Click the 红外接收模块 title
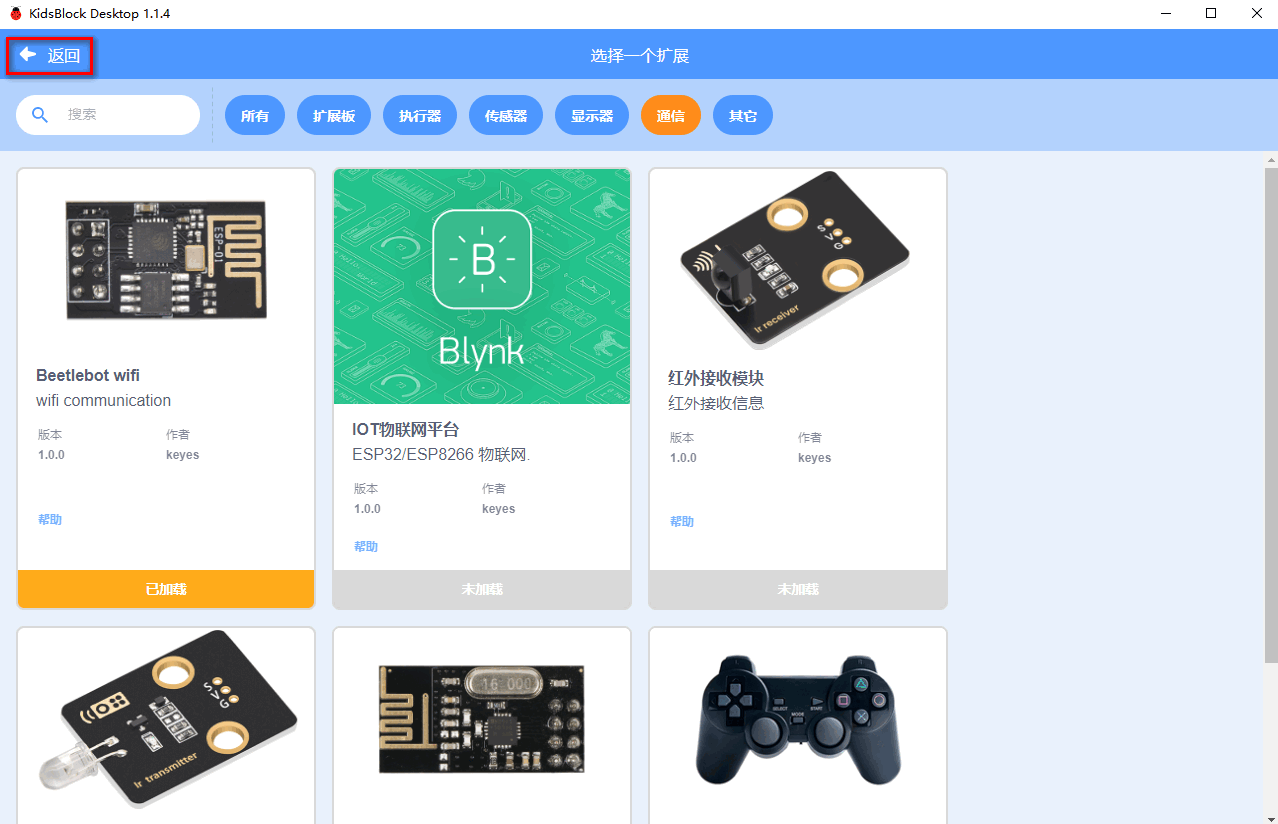This screenshot has height=824, width=1278. click(x=716, y=379)
